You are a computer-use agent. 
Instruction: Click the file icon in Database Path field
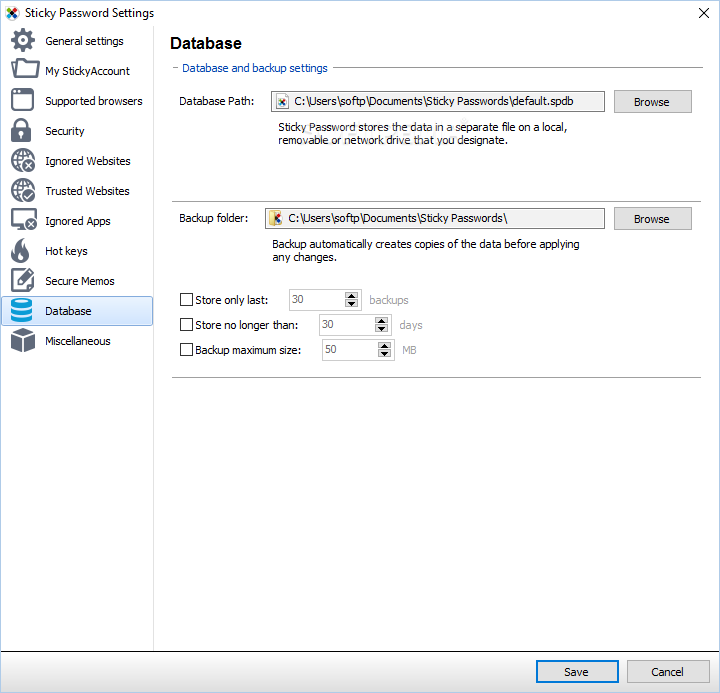pos(282,101)
